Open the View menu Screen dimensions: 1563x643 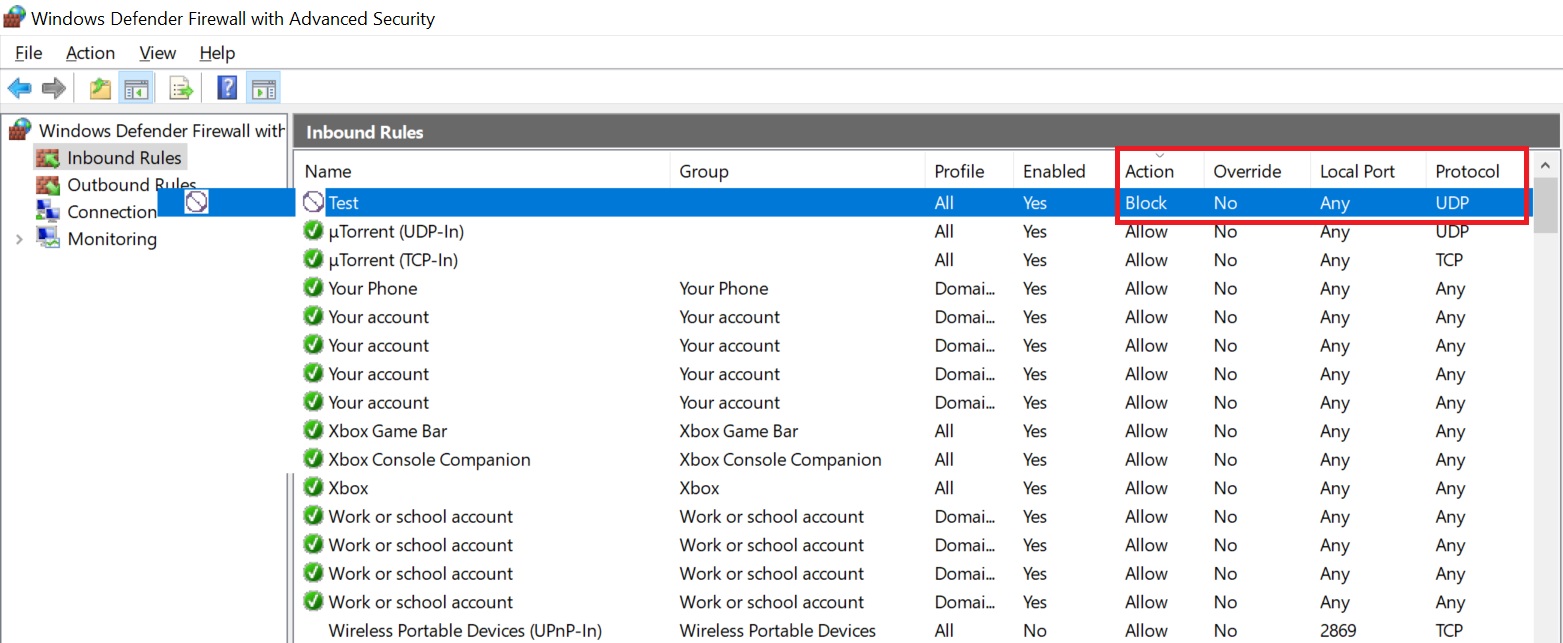[x=157, y=53]
